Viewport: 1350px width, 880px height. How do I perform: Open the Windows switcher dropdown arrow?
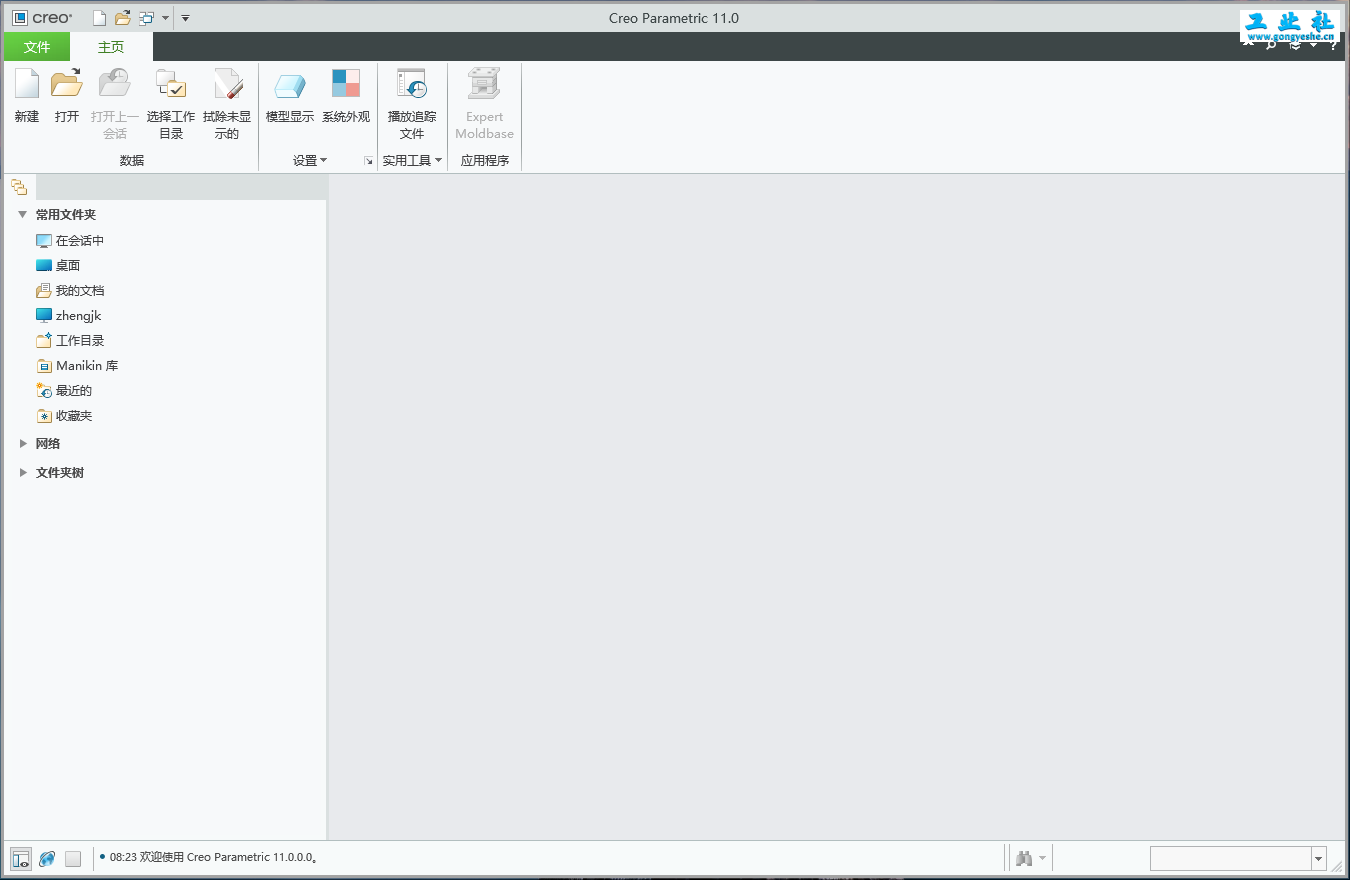pos(165,18)
